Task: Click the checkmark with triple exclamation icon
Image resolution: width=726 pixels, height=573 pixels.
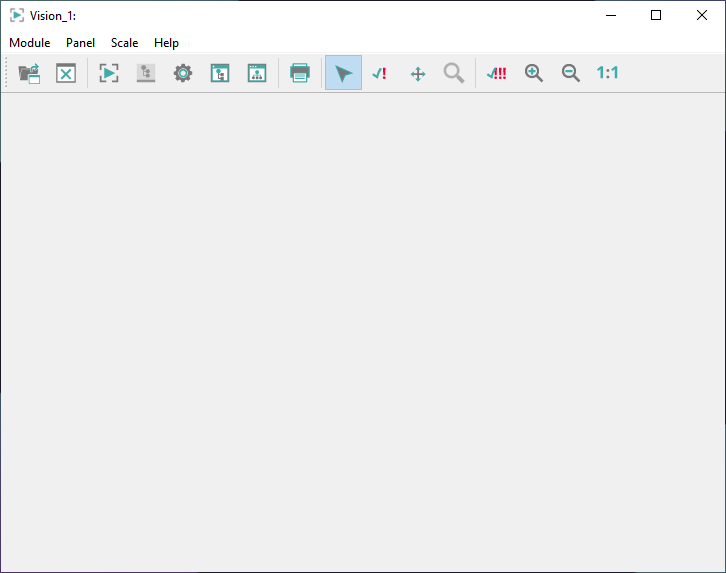Action: coord(496,73)
